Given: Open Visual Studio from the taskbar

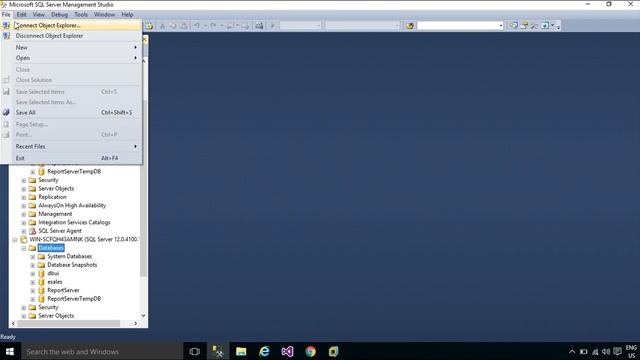Looking at the screenshot, I should point(287,351).
